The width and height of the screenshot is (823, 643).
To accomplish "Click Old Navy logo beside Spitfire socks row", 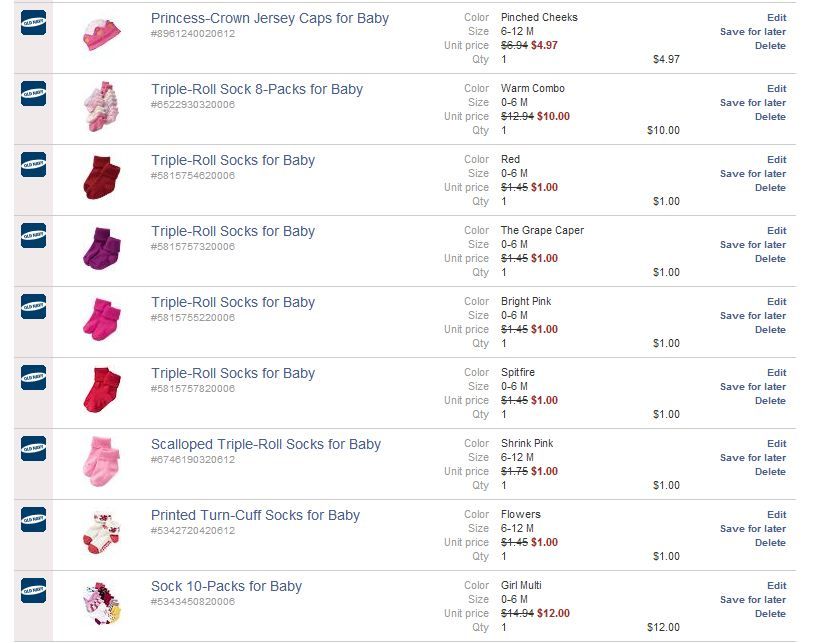I will tap(34, 377).
